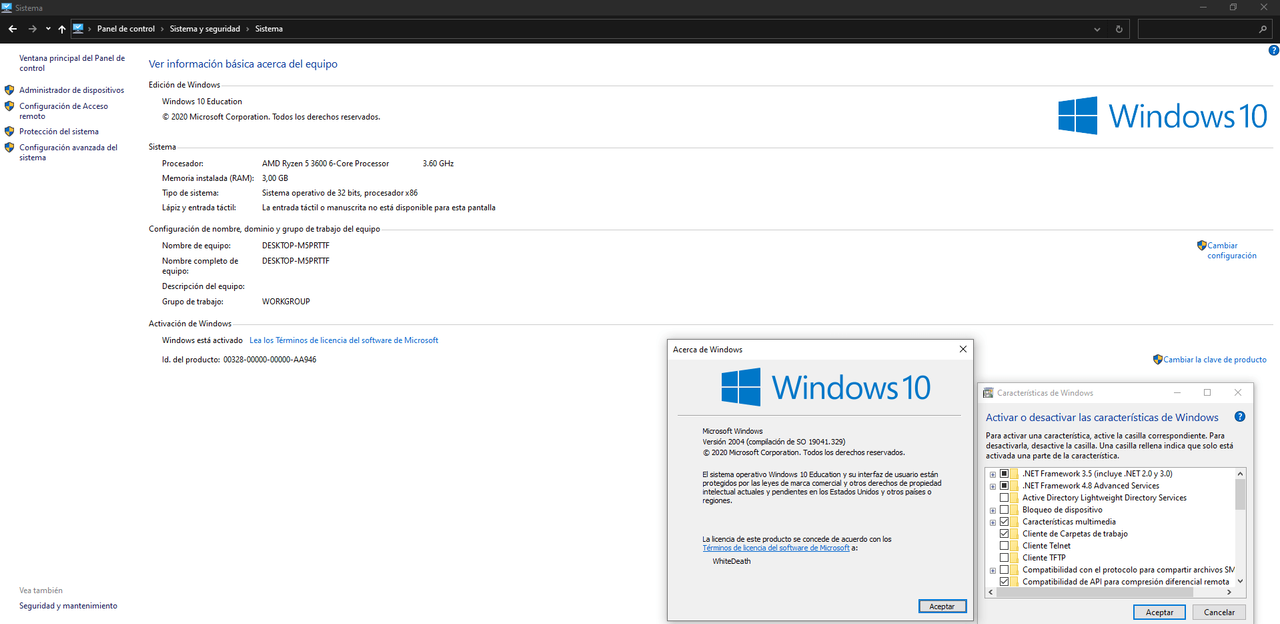The height and width of the screenshot is (624, 1280).
Task: Toggle .NET Framework 3.5 checkbox
Action: 1004,474
